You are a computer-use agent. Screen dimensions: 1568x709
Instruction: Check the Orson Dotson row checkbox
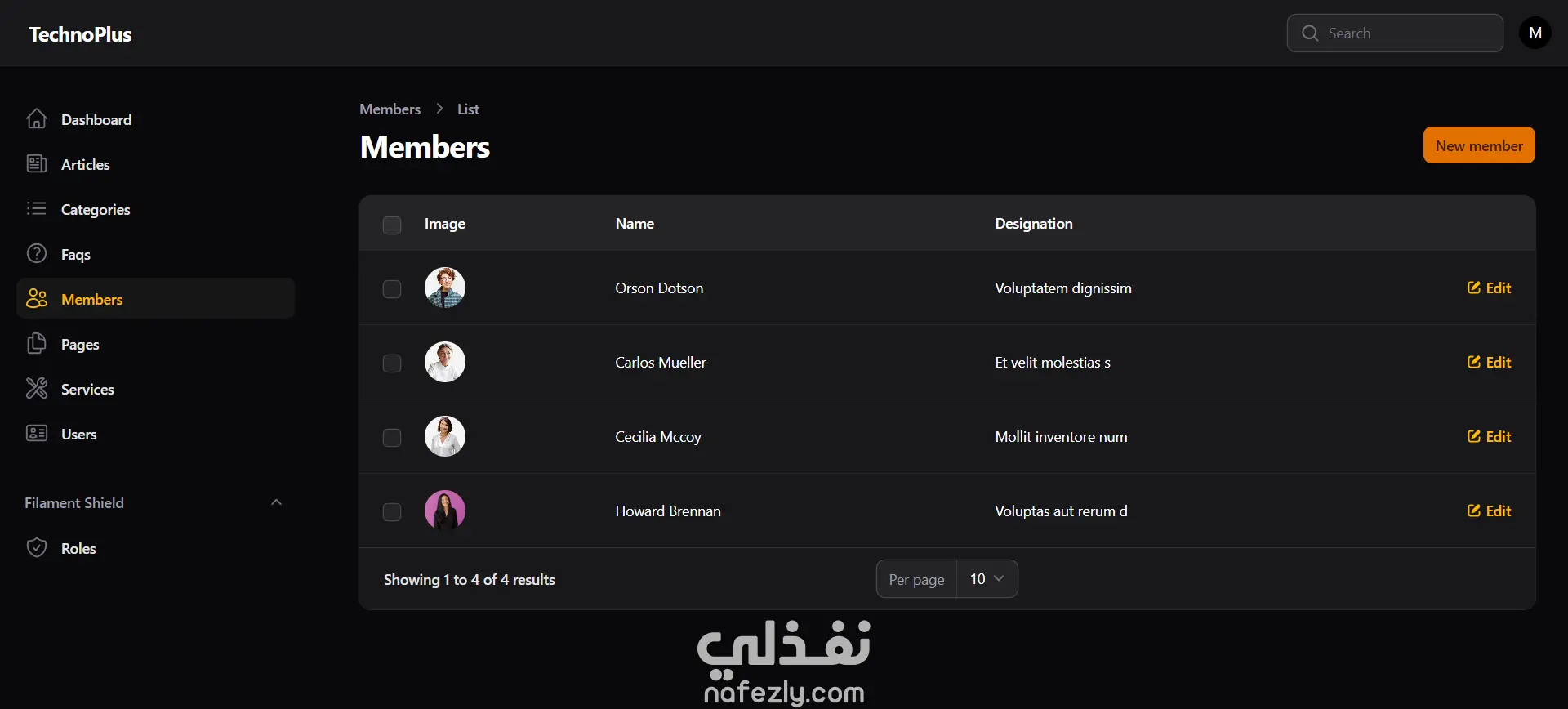[392, 289]
